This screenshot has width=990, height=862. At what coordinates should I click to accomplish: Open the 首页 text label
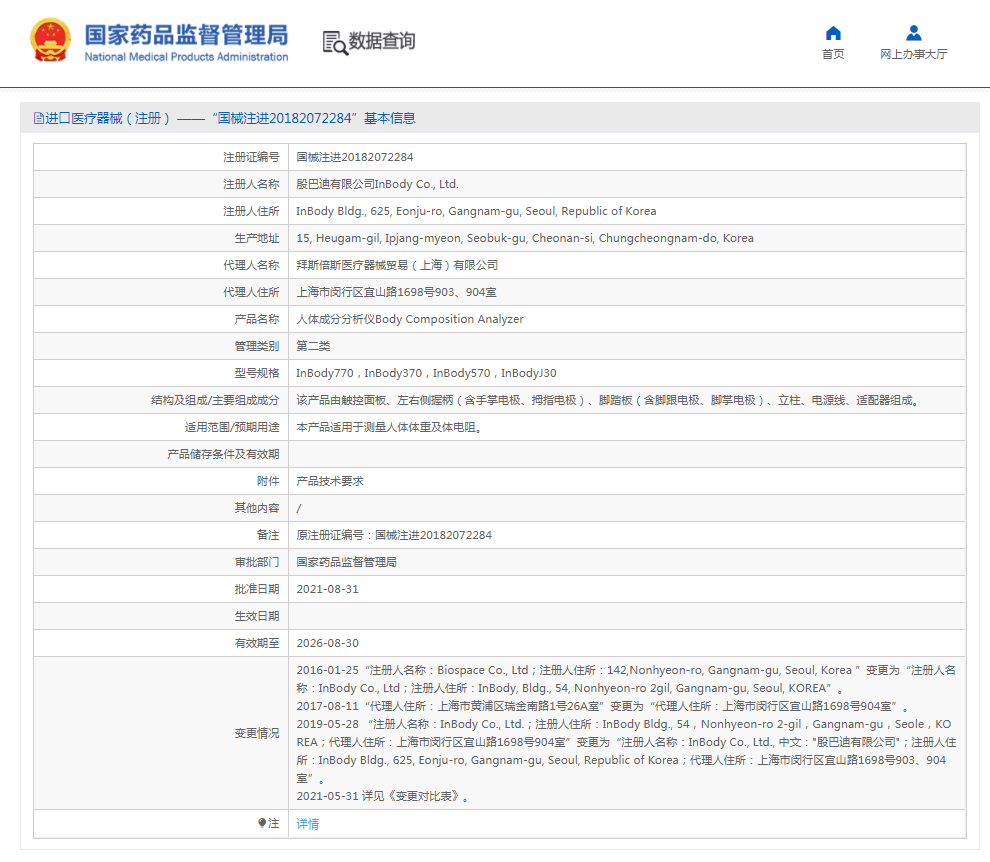tap(833, 54)
